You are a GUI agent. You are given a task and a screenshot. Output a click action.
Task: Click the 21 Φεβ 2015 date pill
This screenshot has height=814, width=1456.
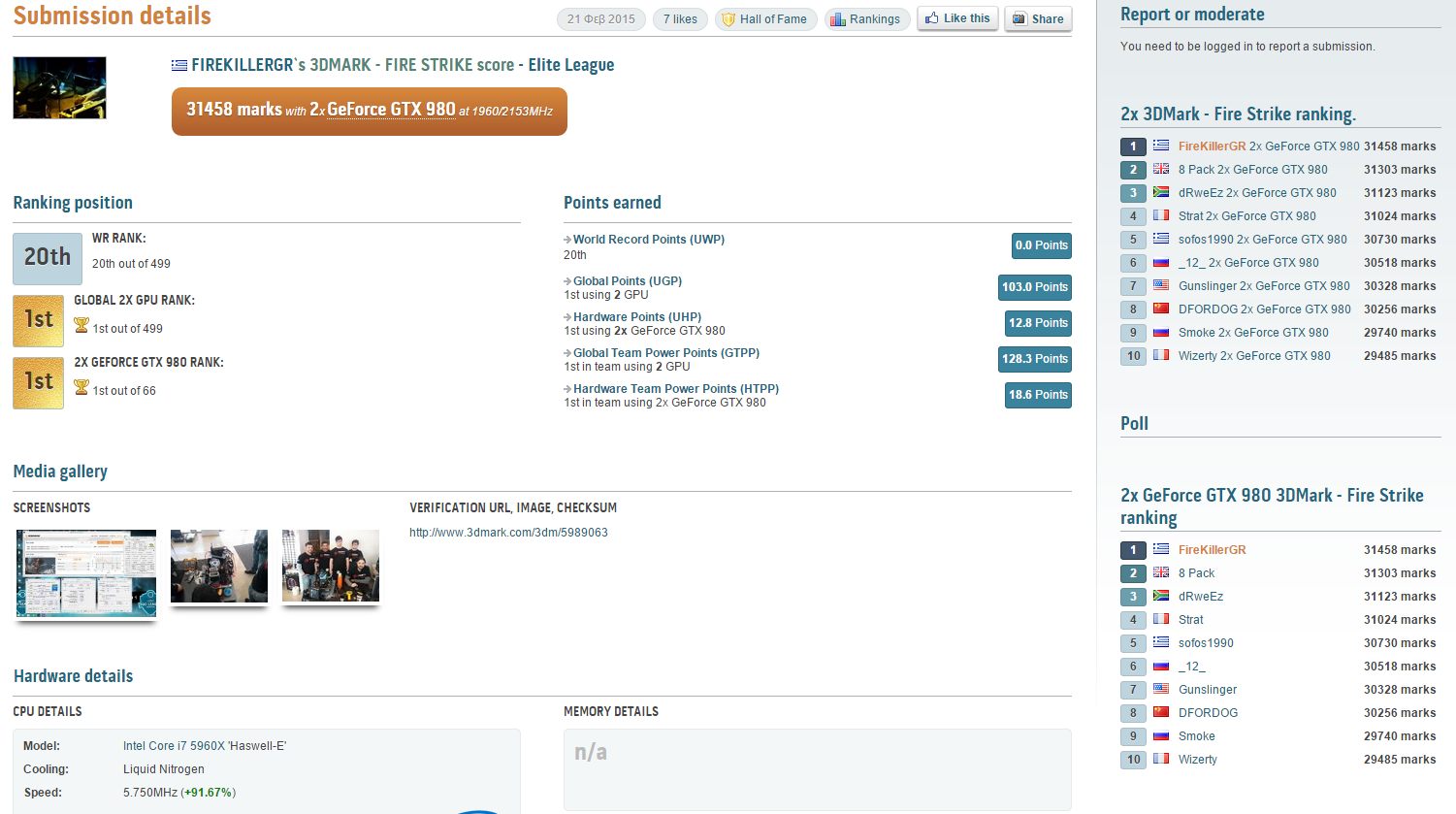click(x=601, y=19)
